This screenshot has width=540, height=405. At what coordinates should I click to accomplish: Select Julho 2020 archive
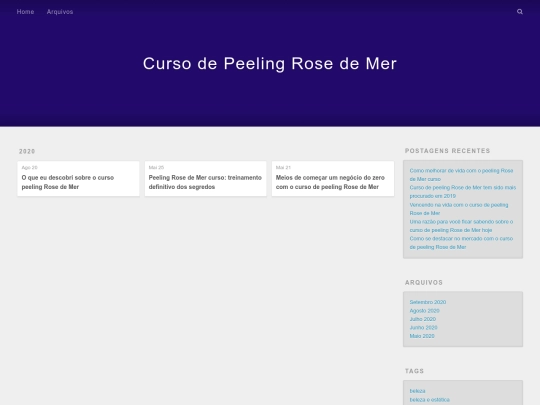click(423, 319)
